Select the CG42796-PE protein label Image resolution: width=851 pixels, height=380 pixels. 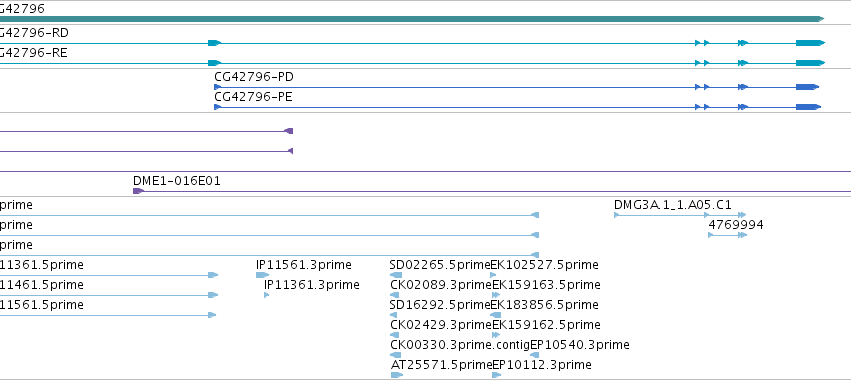pos(253,97)
